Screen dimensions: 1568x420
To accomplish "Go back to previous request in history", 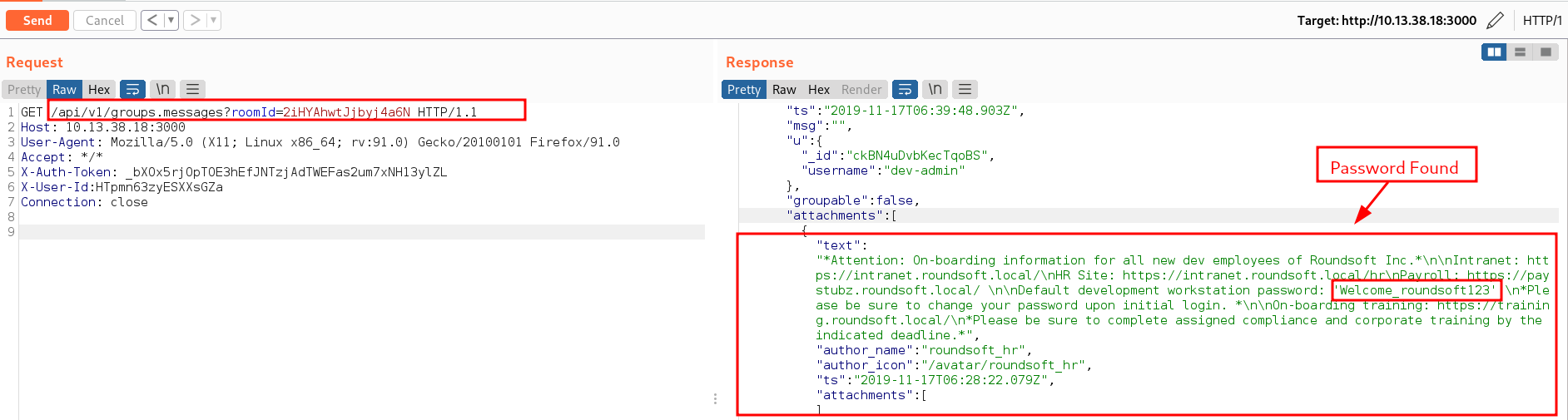I will [x=152, y=20].
